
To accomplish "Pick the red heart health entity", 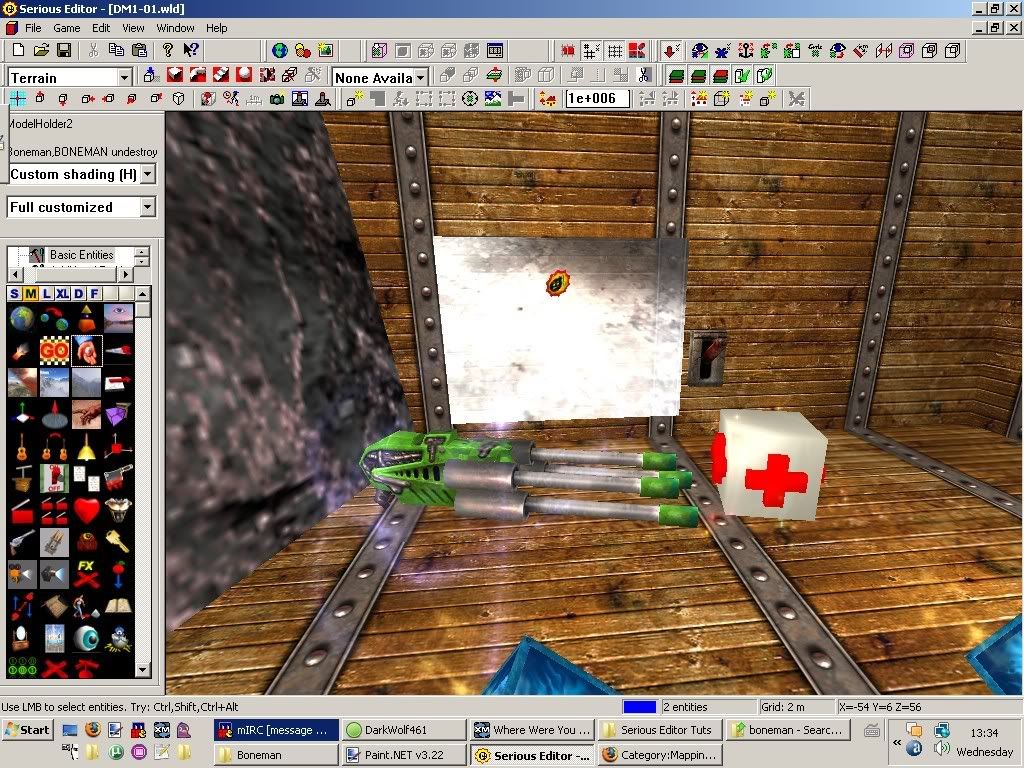I will (86, 510).
